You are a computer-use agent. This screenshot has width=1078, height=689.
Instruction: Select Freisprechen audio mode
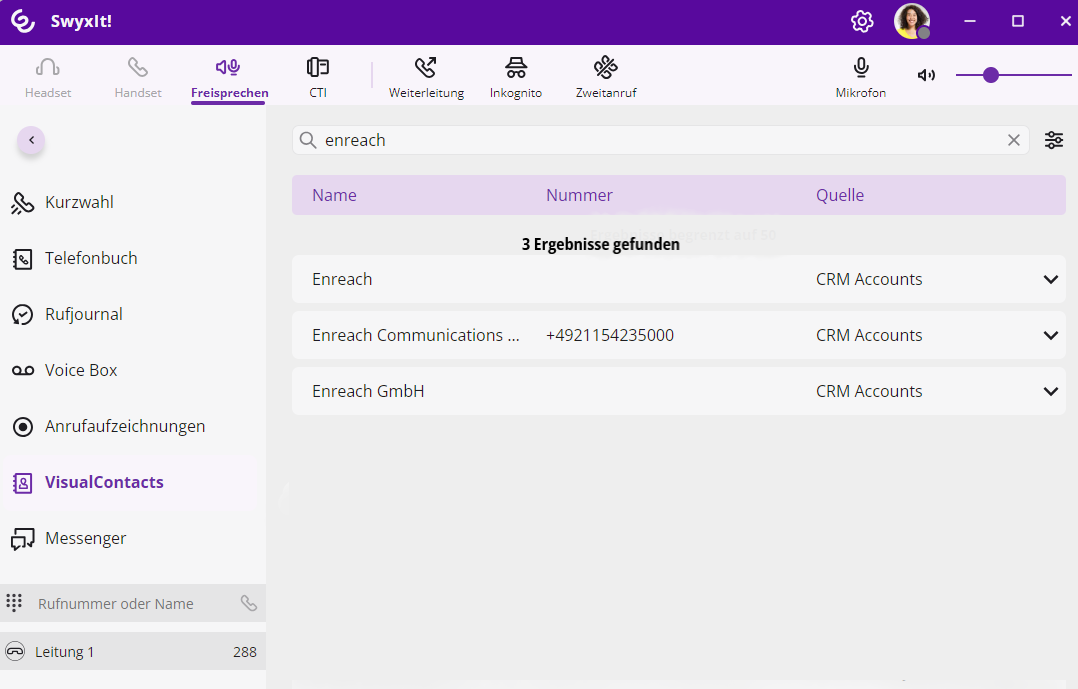(x=229, y=78)
